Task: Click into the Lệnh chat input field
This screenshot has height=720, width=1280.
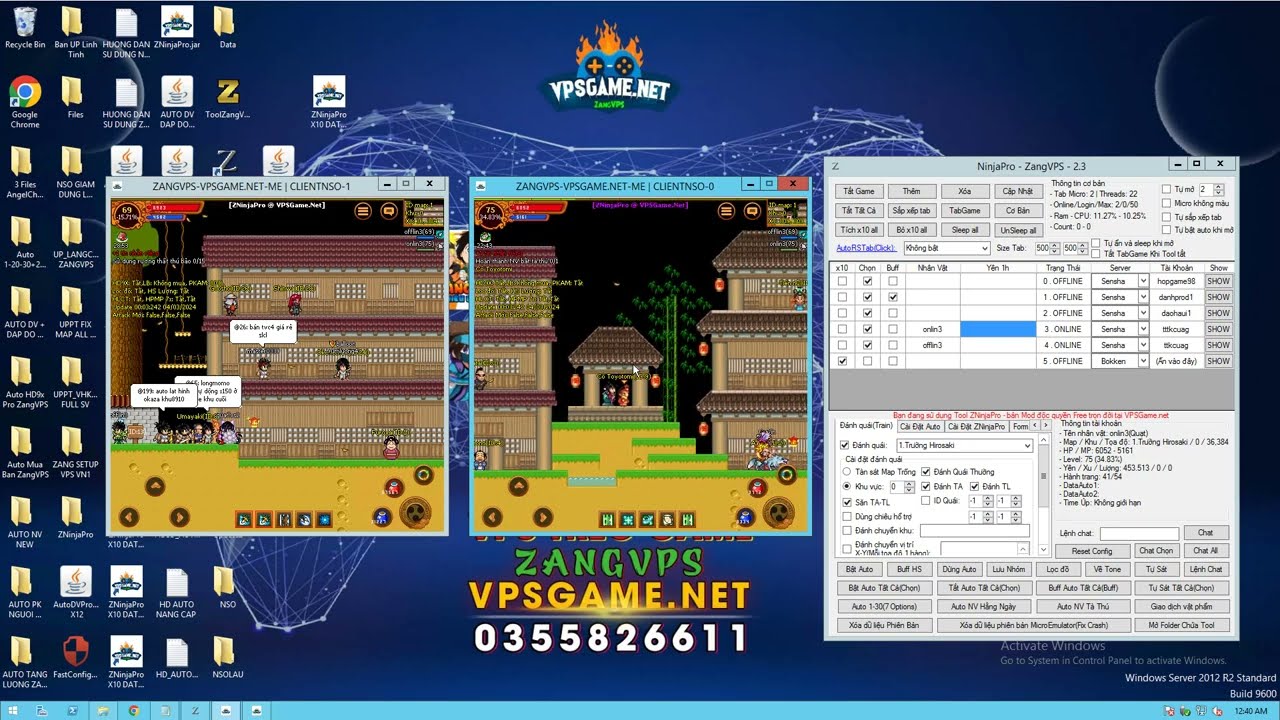Action: click(1139, 534)
